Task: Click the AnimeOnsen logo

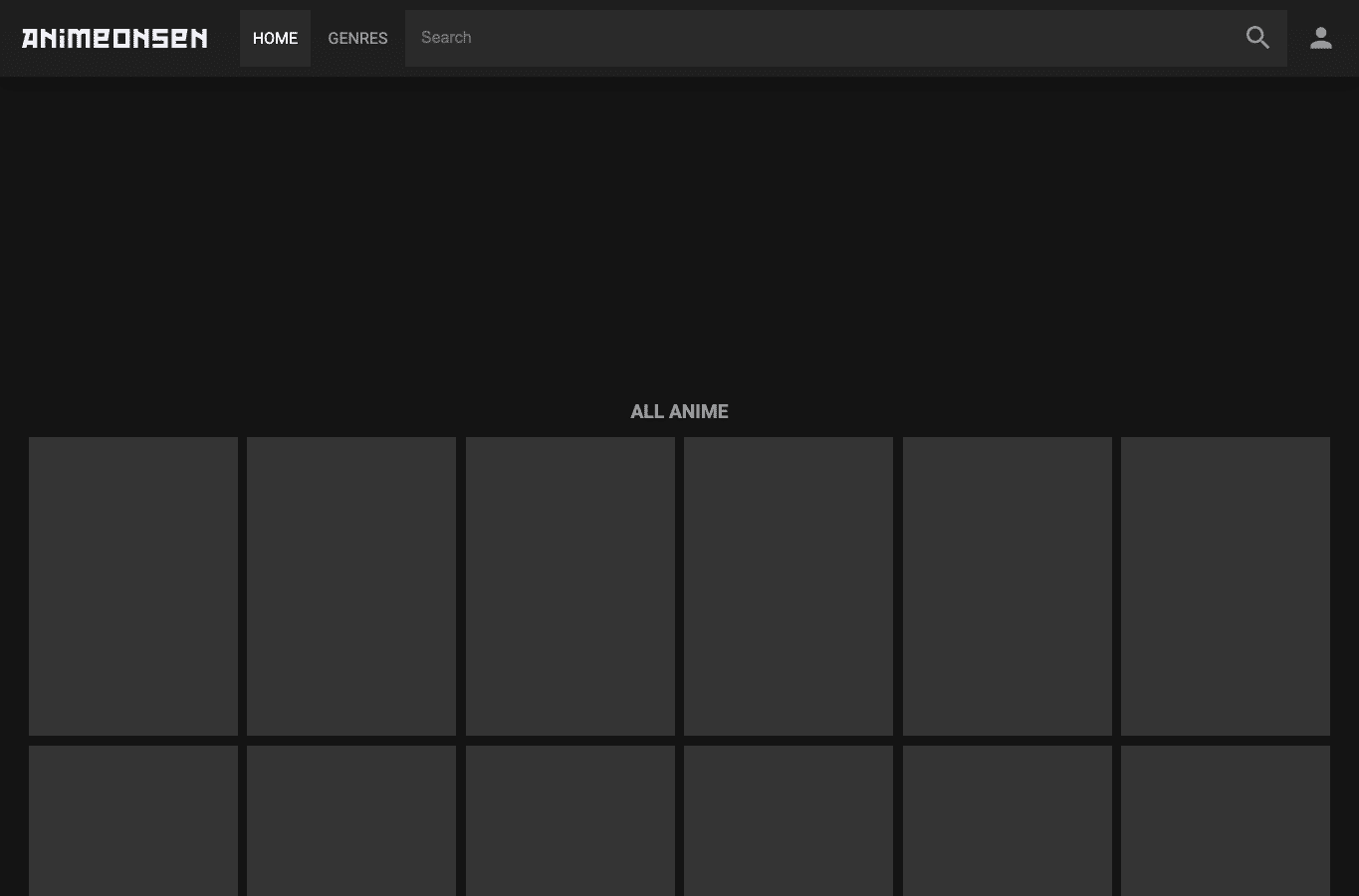Action: coord(114,38)
